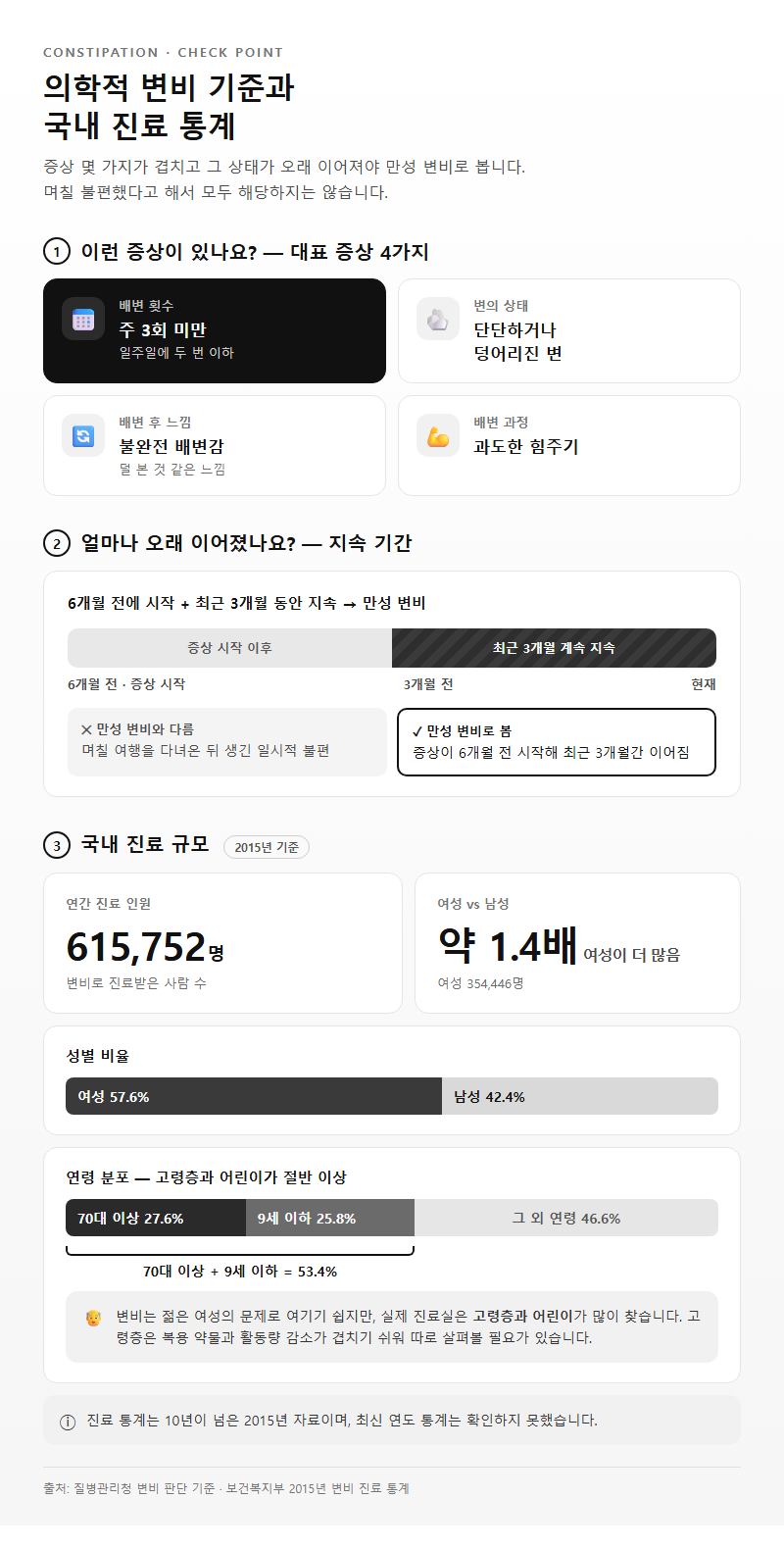Screen dimensions: 784x1549
Task: Click the 3개월 전 timeline label
Action: (x=428, y=684)
